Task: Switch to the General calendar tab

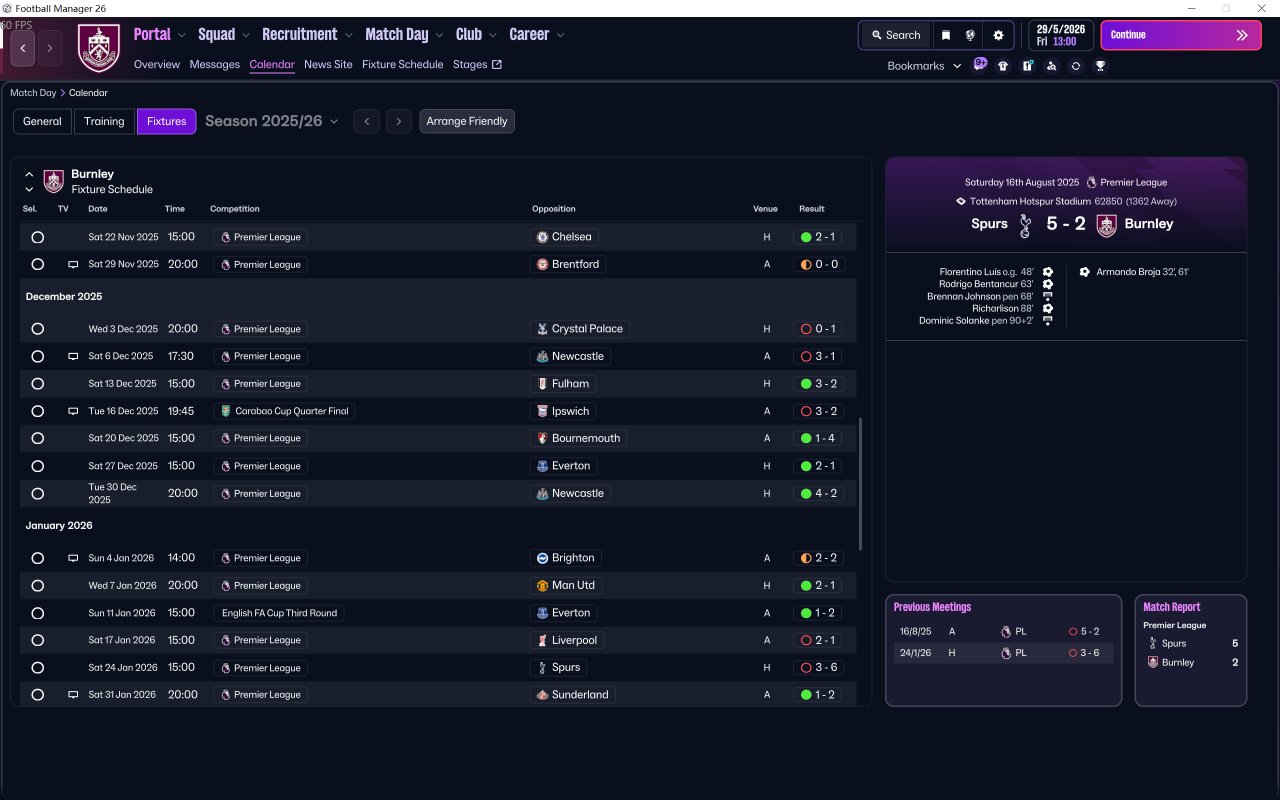Action: tap(42, 121)
